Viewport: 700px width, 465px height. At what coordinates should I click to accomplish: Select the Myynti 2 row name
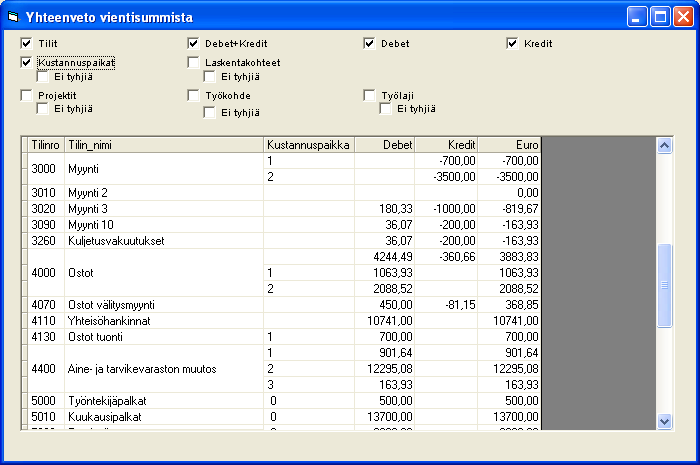(164, 193)
